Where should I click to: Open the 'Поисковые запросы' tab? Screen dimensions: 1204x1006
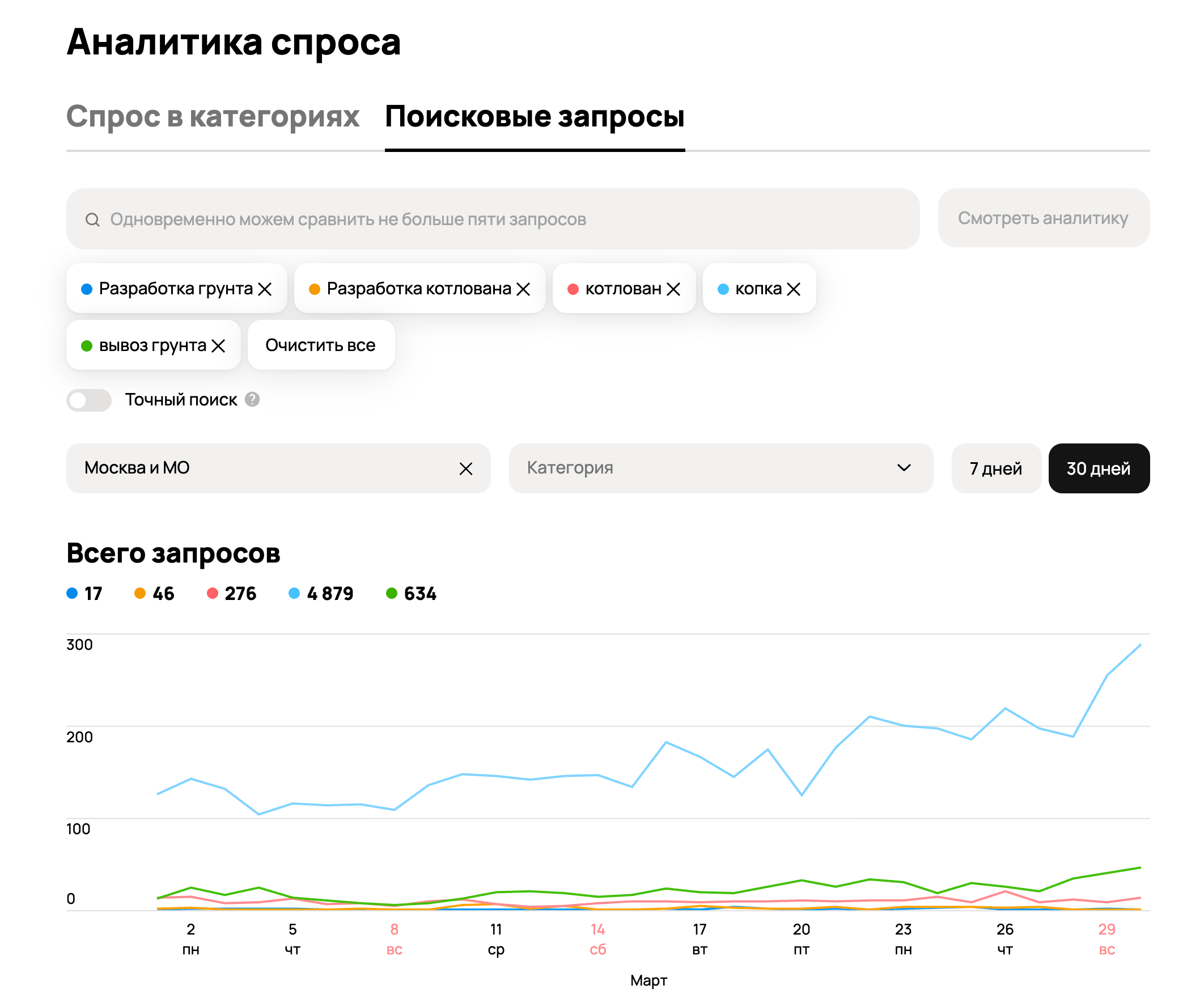(x=535, y=117)
